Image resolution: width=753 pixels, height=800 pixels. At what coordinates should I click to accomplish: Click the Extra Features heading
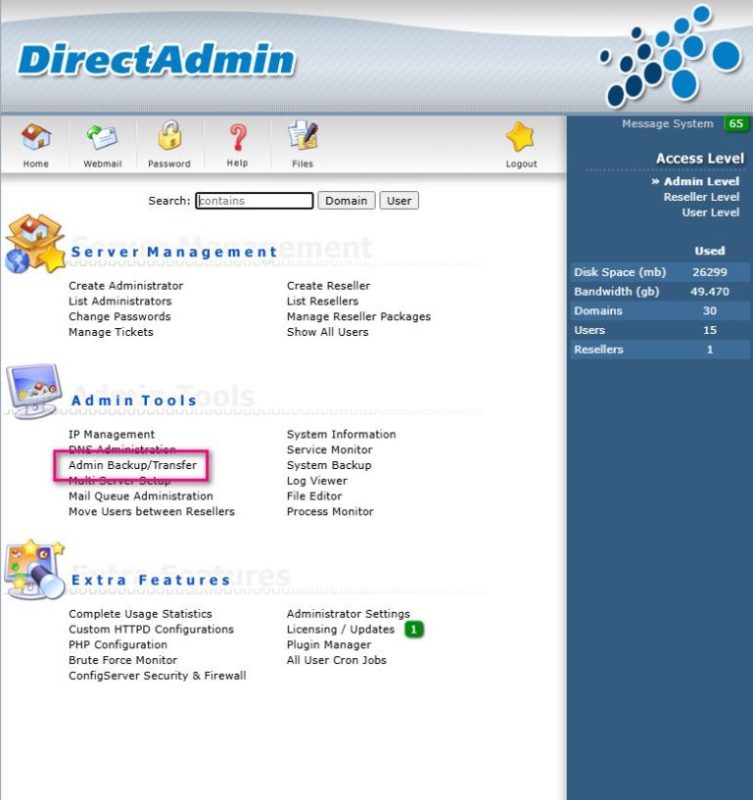150,580
